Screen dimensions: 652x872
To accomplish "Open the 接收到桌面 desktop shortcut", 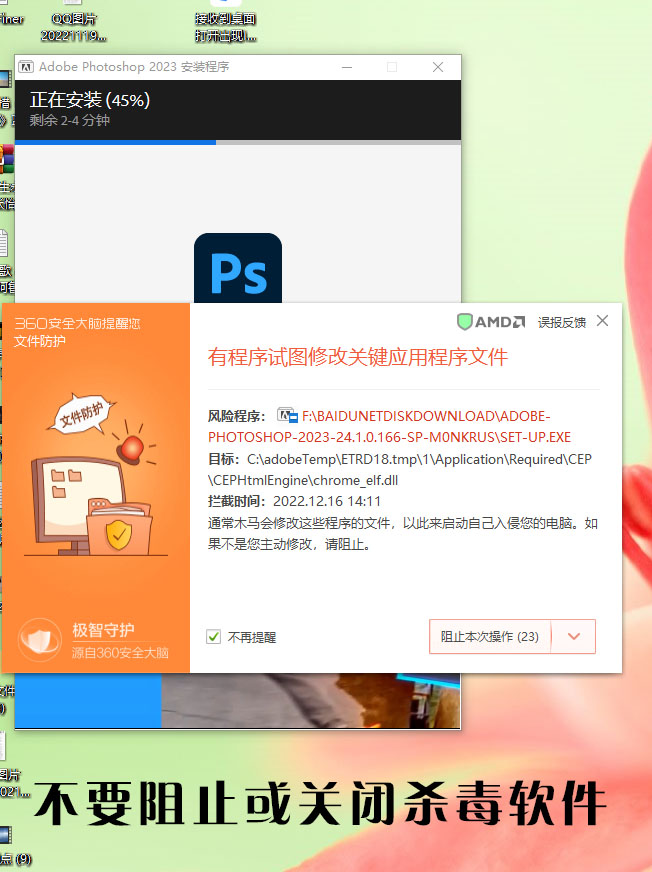I will tap(225, 21).
